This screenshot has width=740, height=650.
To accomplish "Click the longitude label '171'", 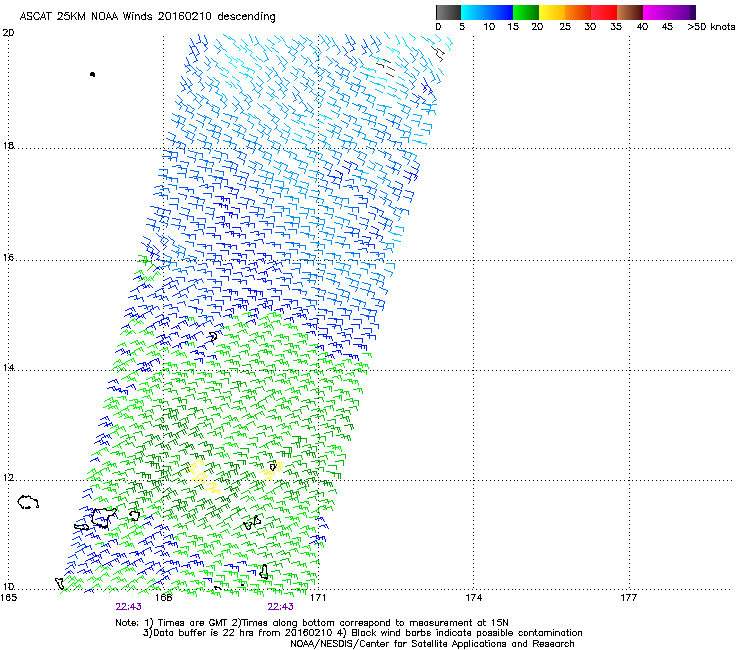I will 318,598.
